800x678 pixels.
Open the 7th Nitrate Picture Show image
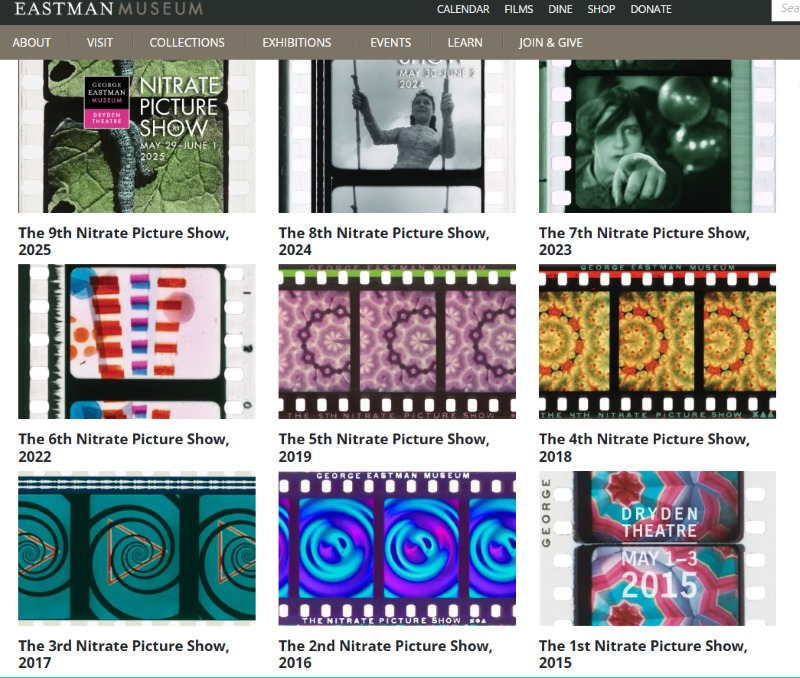coord(657,135)
